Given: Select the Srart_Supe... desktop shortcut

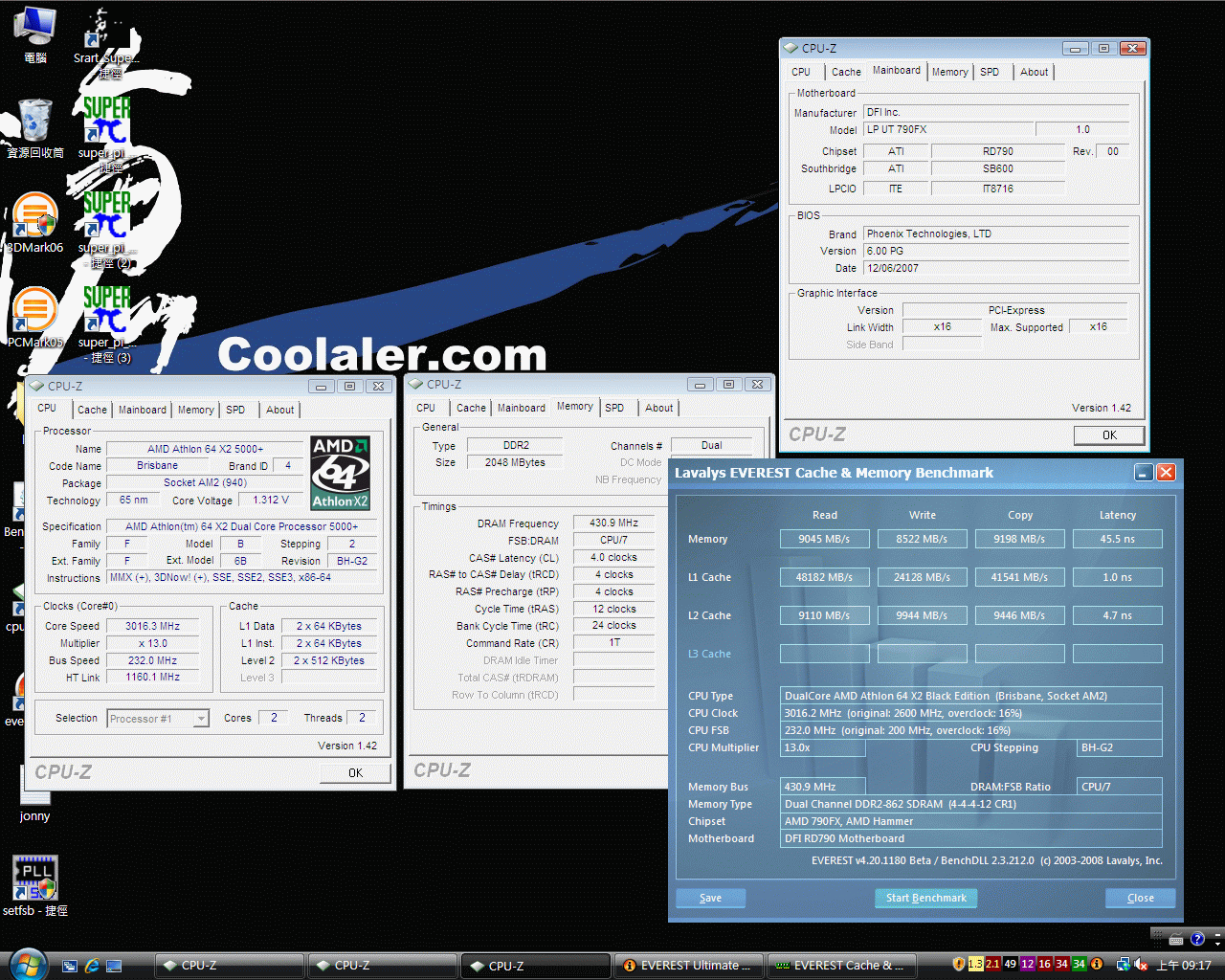Looking at the screenshot, I should click(106, 43).
